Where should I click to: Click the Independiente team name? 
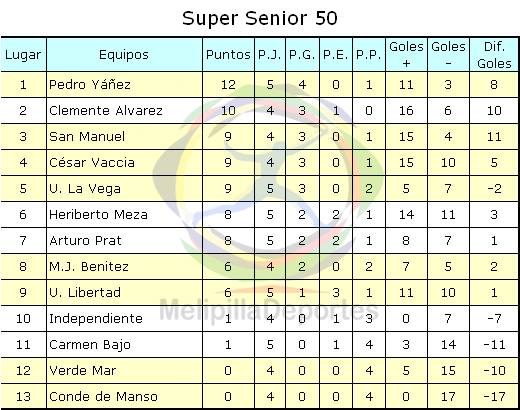[x=96, y=319]
